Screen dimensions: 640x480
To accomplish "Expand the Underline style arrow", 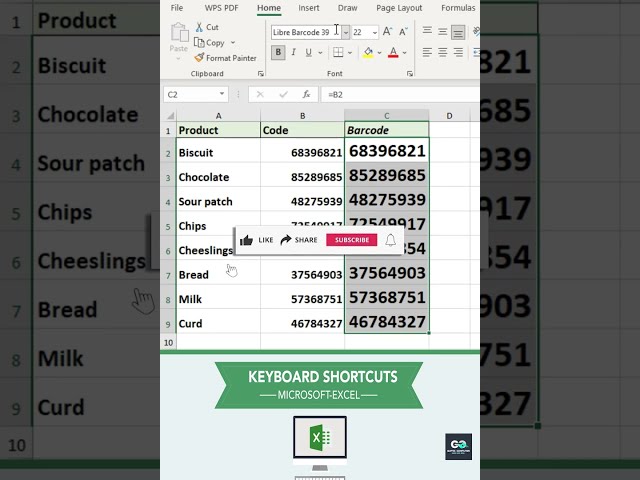I will click(320, 52).
